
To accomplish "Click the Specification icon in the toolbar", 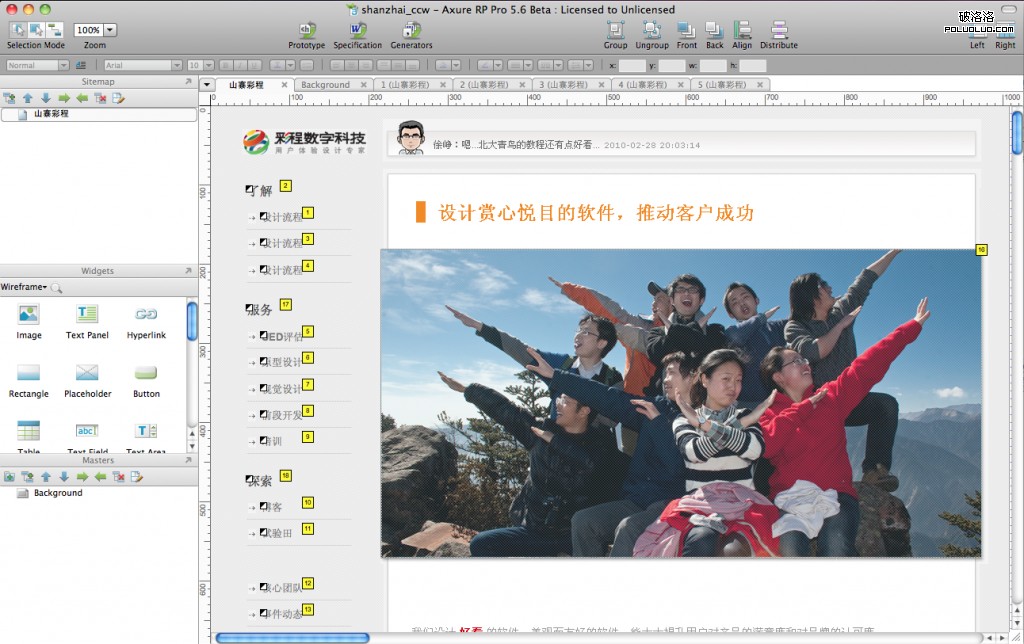I will [x=357, y=30].
